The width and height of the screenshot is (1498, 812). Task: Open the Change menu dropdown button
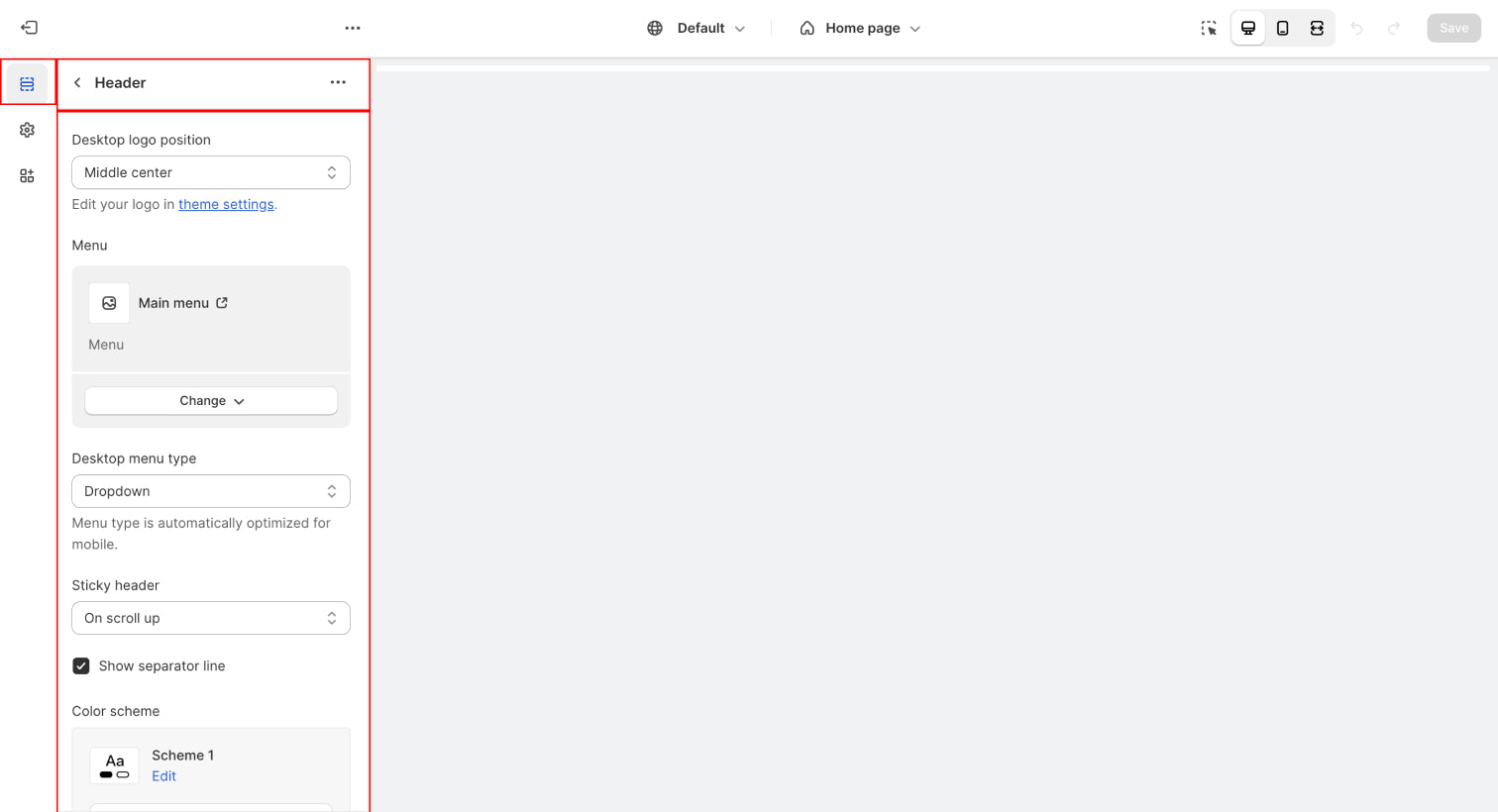(x=211, y=401)
